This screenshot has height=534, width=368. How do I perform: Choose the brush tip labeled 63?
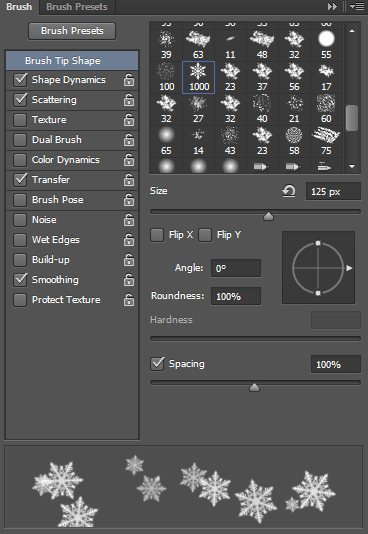[x=198, y=45]
